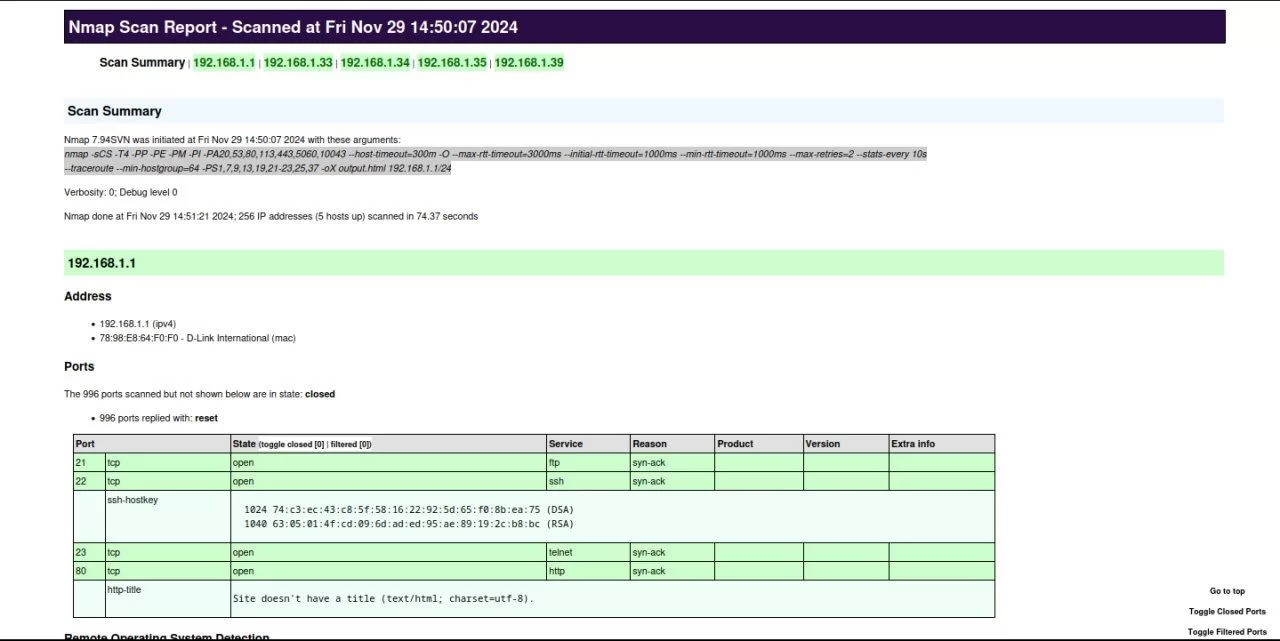Click the Nmap Scan Report title banner

click(644, 27)
